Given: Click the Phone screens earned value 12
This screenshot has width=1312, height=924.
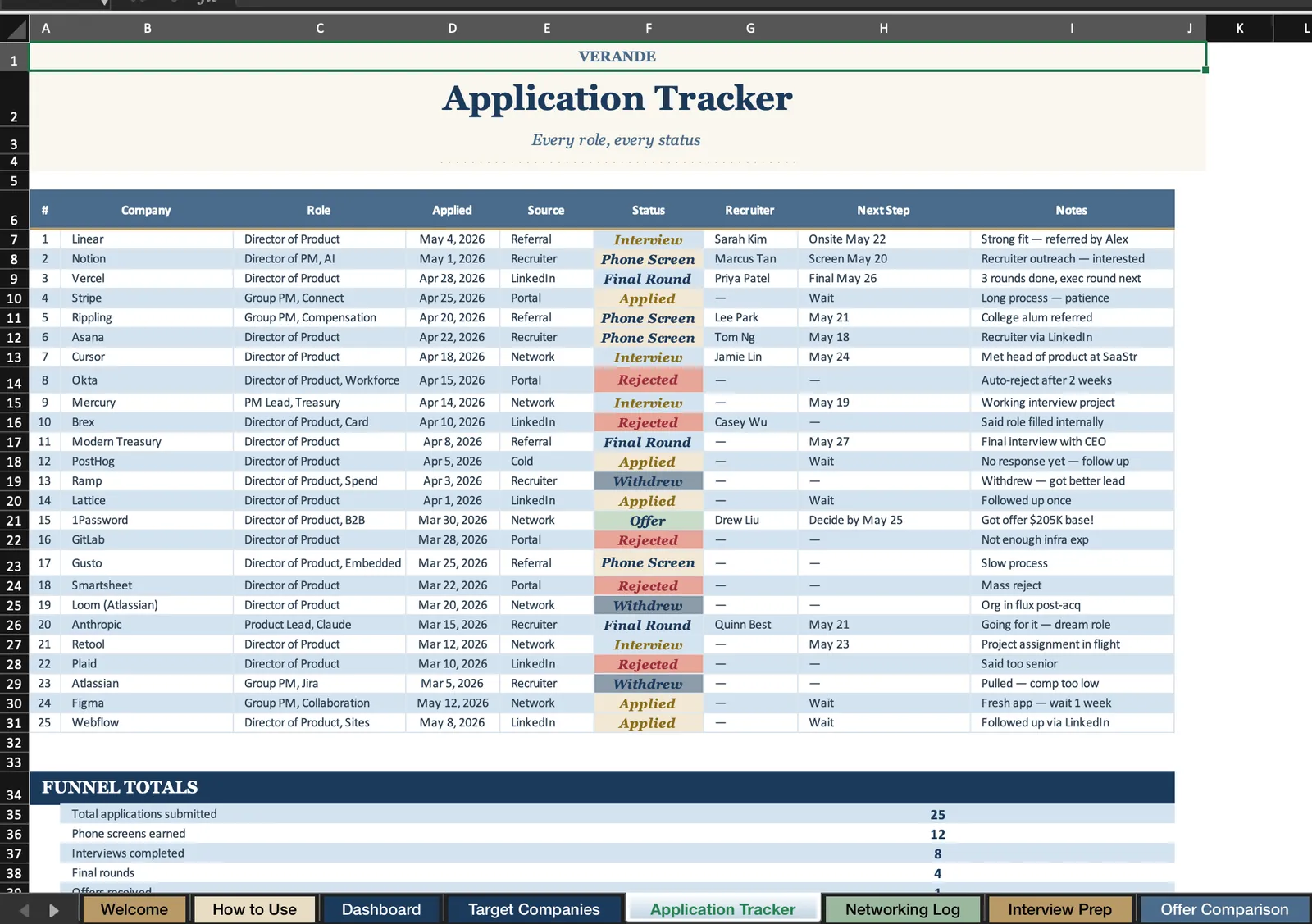Looking at the screenshot, I should click(937, 835).
